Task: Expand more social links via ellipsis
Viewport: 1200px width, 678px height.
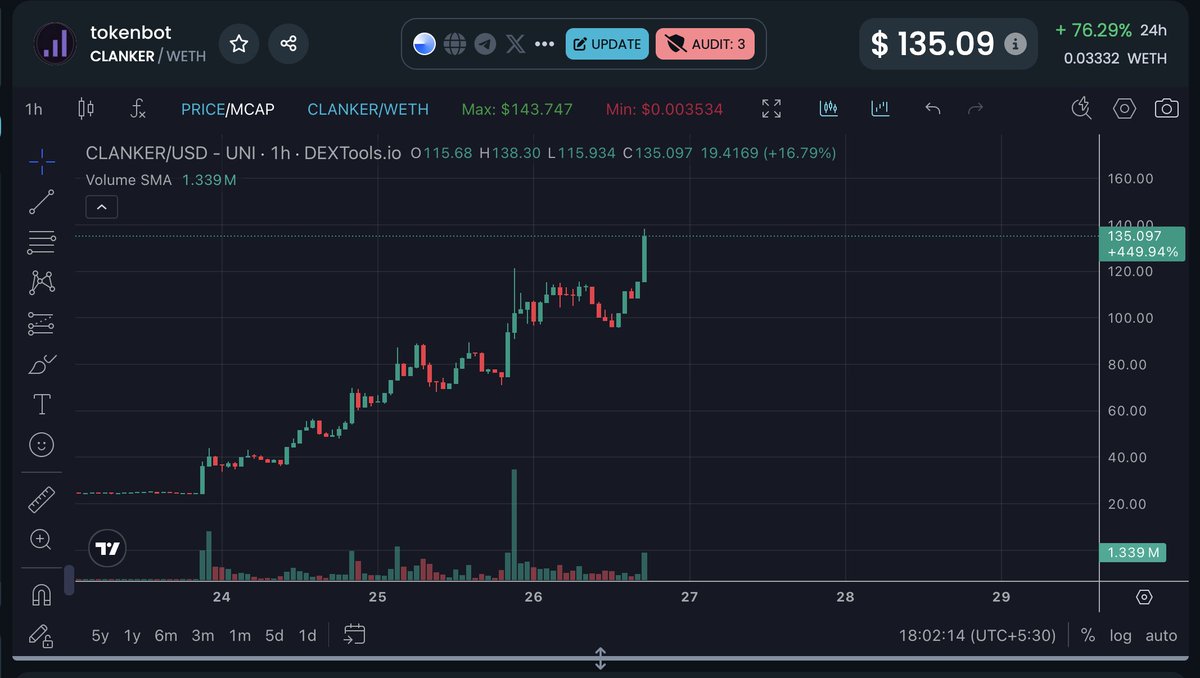Action: (545, 43)
